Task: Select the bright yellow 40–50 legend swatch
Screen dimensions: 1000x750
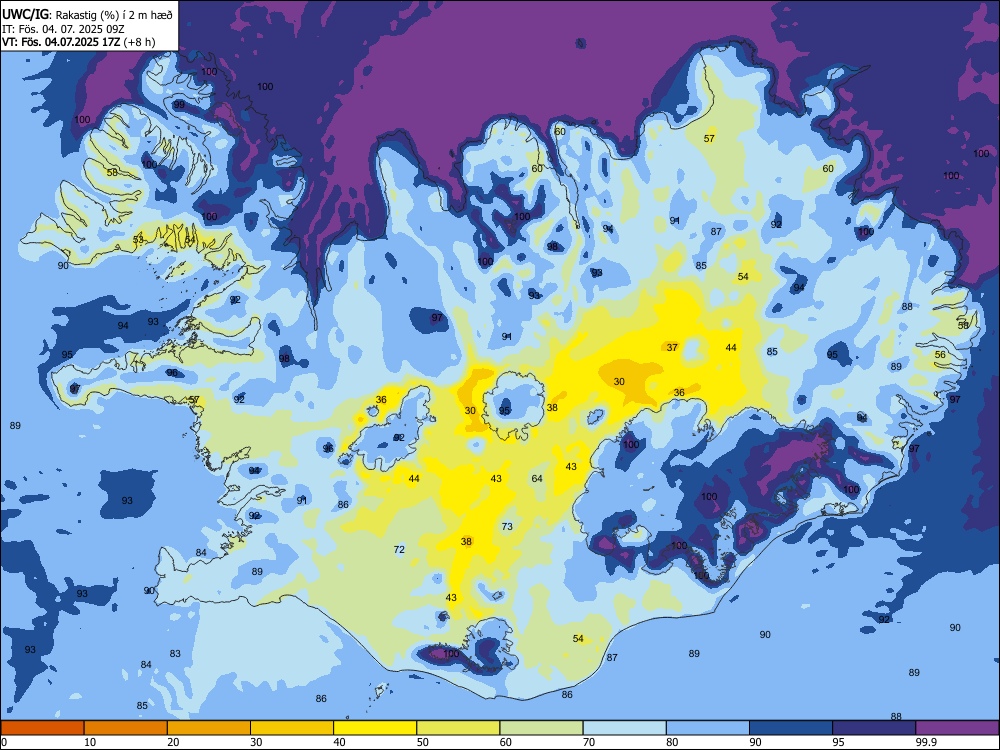Action: (x=375, y=728)
